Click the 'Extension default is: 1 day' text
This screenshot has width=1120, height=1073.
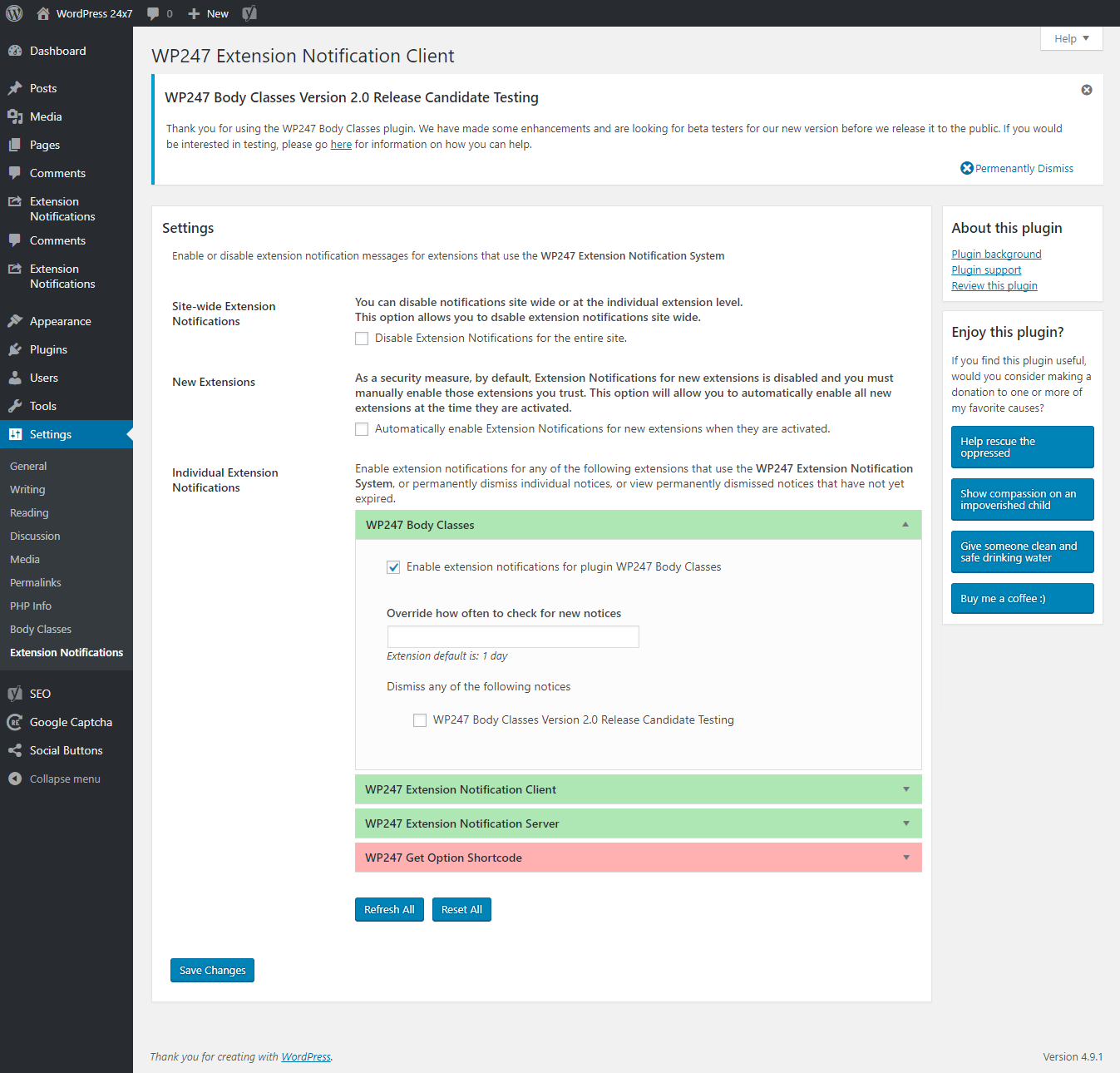pyautogui.click(x=447, y=656)
